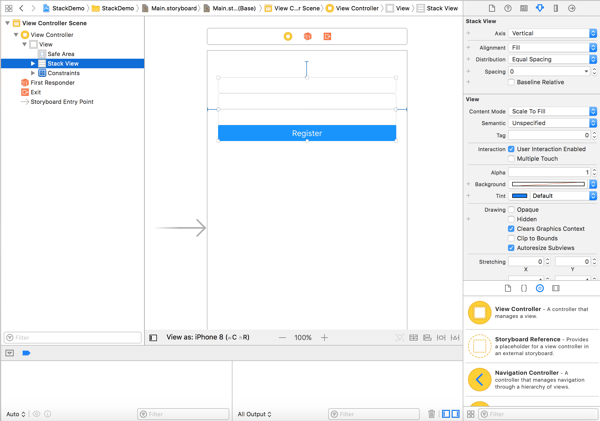Viewport: 600px width, 421px height.
Task: Toggle the document outline sidebar button
Action: point(153,338)
